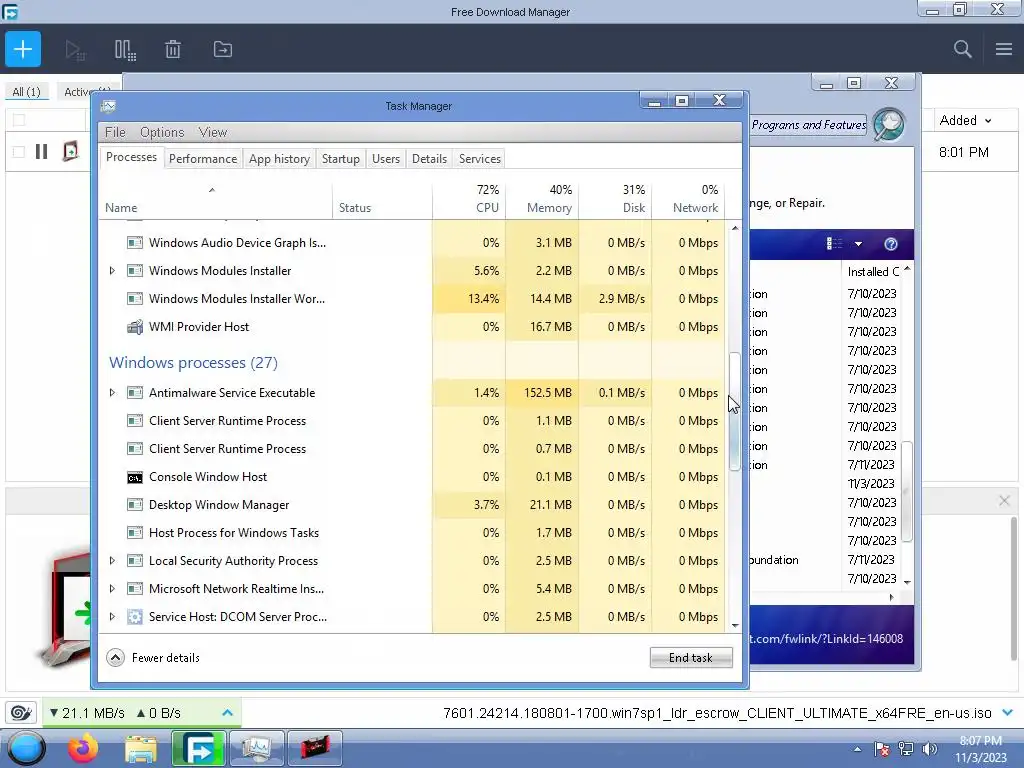Image resolution: width=1024 pixels, height=768 pixels.
Task: Switch to the App history tab
Action: point(279,159)
